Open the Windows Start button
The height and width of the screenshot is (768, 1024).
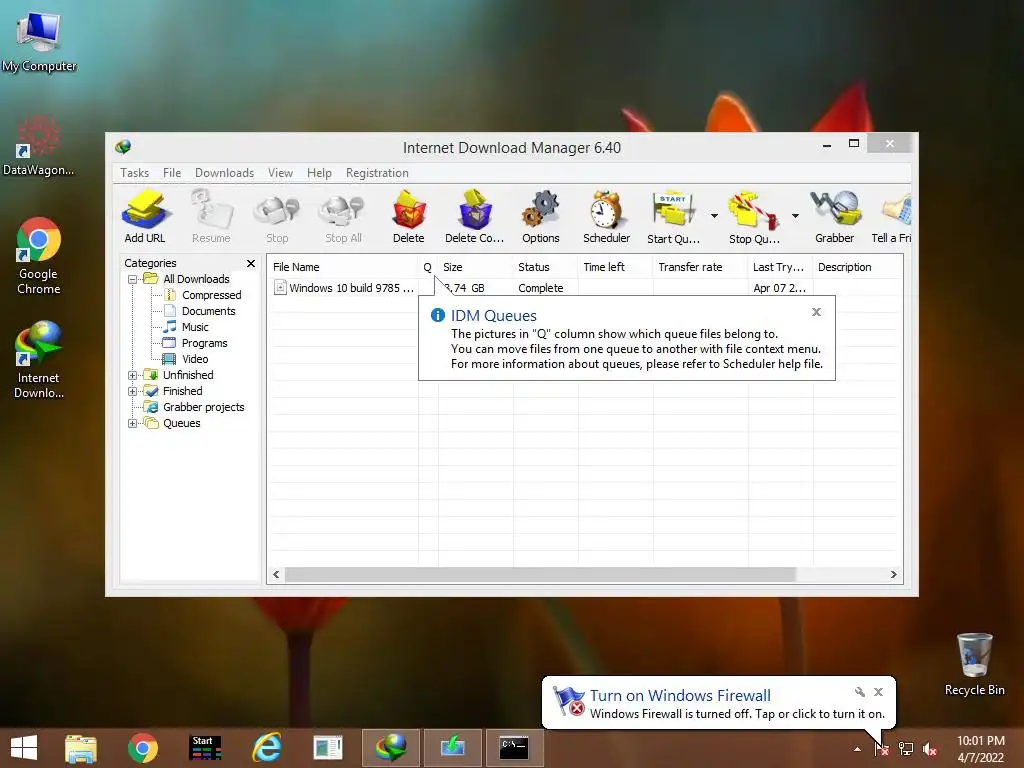coord(24,748)
